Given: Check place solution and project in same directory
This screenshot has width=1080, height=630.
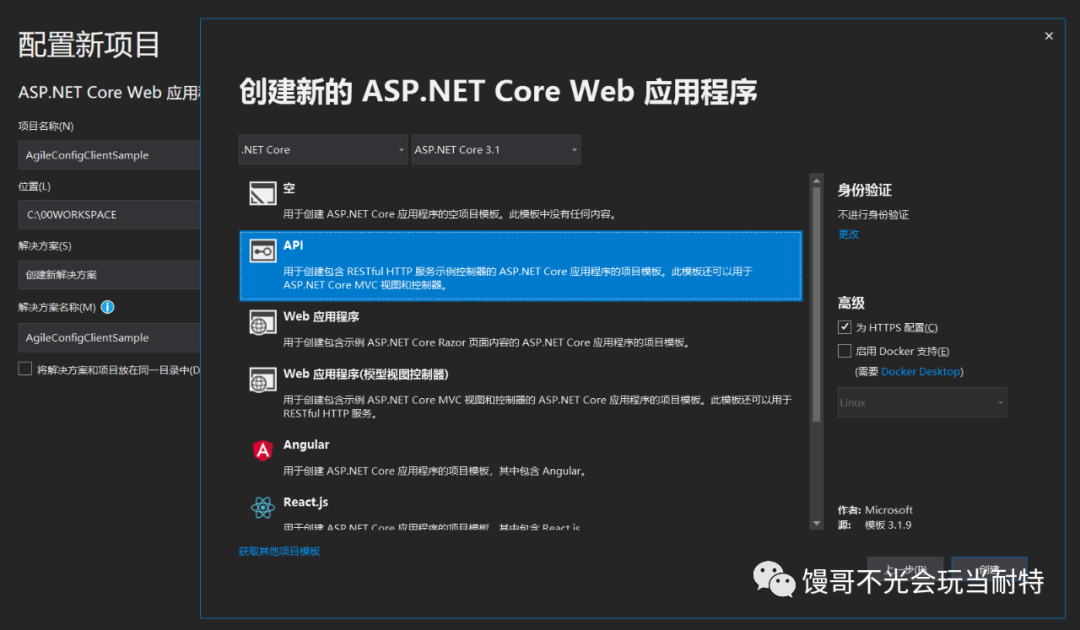Looking at the screenshot, I should point(25,369).
